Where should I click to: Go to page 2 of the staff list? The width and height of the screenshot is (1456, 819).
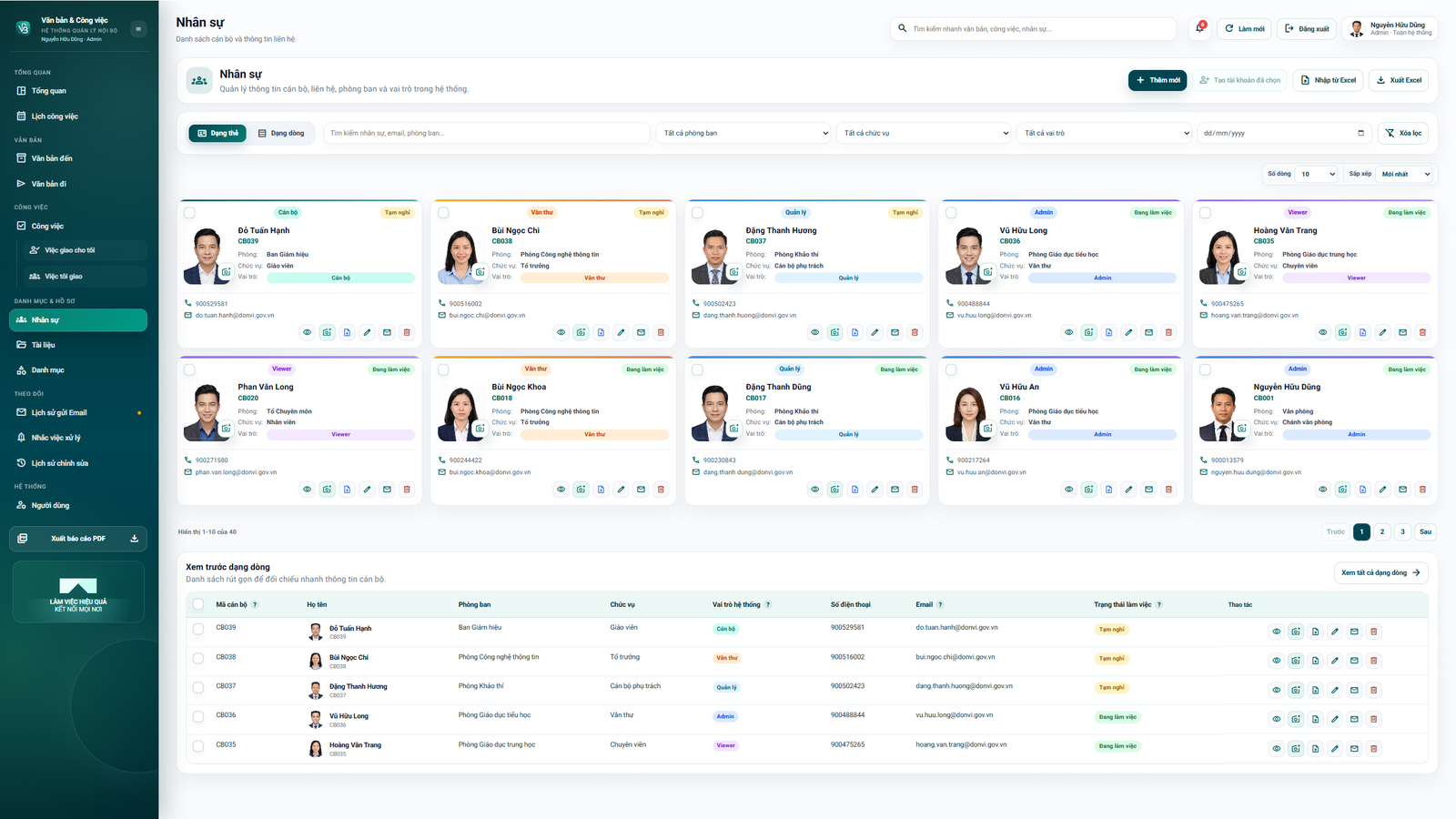coord(1382,531)
